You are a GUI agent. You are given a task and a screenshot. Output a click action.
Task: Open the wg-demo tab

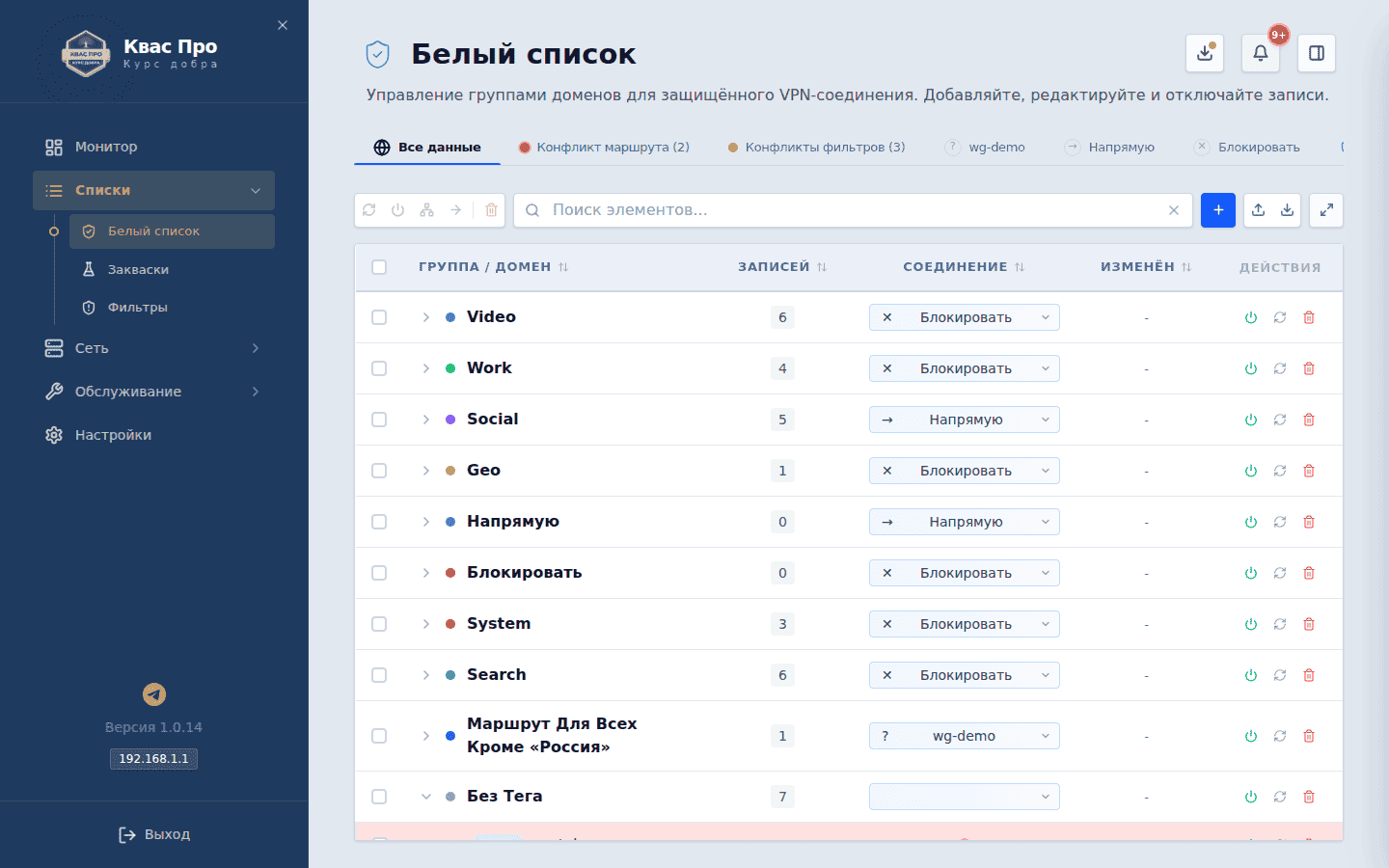[x=986, y=148]
